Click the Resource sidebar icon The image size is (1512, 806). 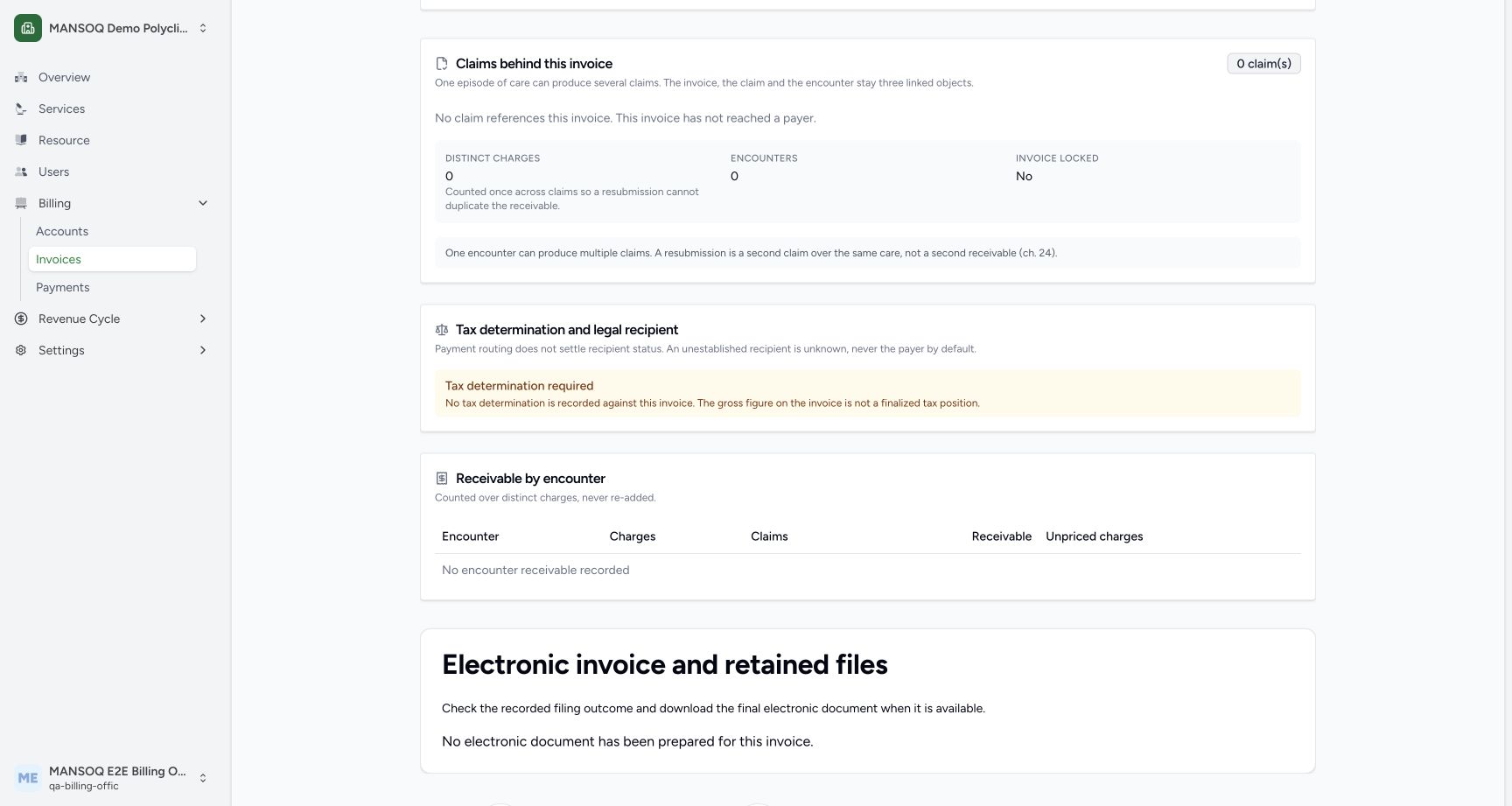(x=21, y=140)
